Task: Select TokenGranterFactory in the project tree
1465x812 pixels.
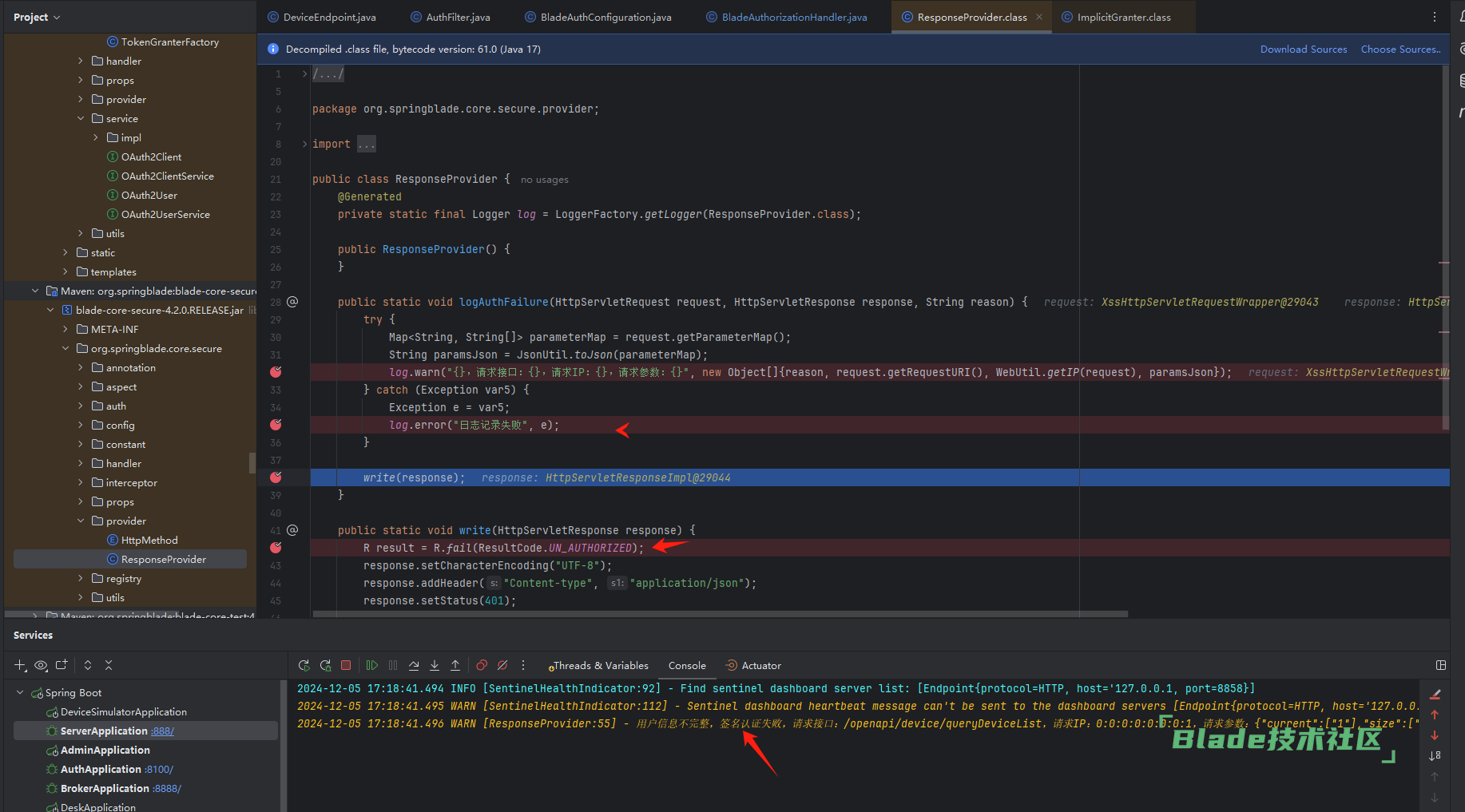Action: 169,42
